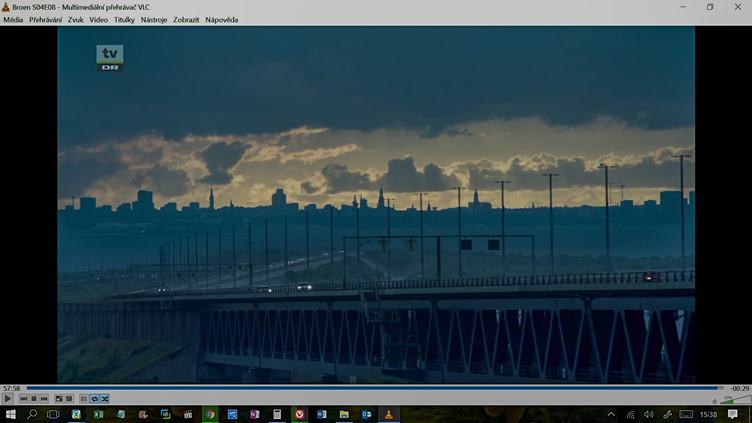Viewport: 752px width, 423px height.
Task: Switch to Google Chrome
Action: (x=211, y=414)
